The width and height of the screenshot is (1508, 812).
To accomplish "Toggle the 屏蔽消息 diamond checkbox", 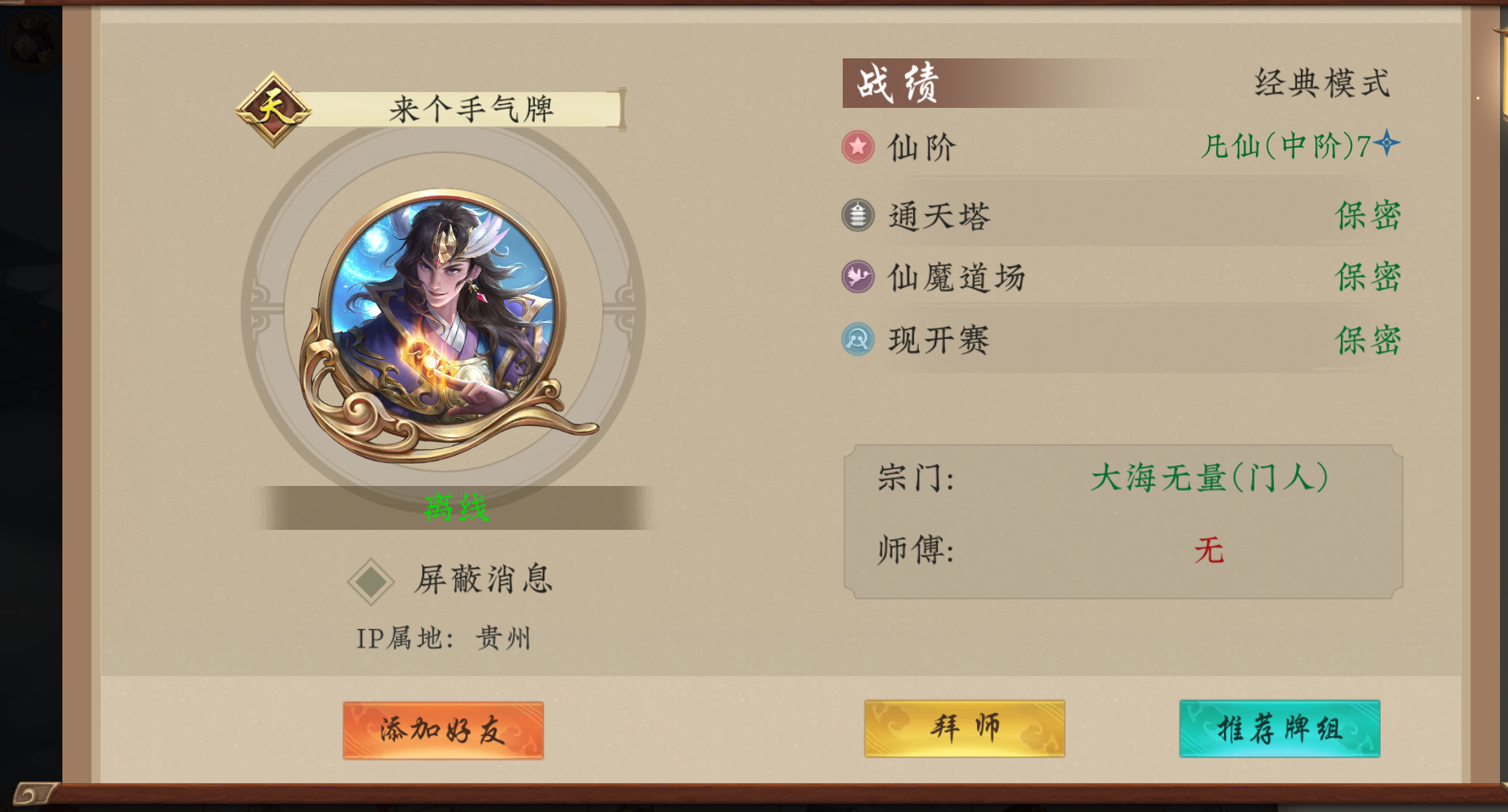I will (x=371, y=581).
